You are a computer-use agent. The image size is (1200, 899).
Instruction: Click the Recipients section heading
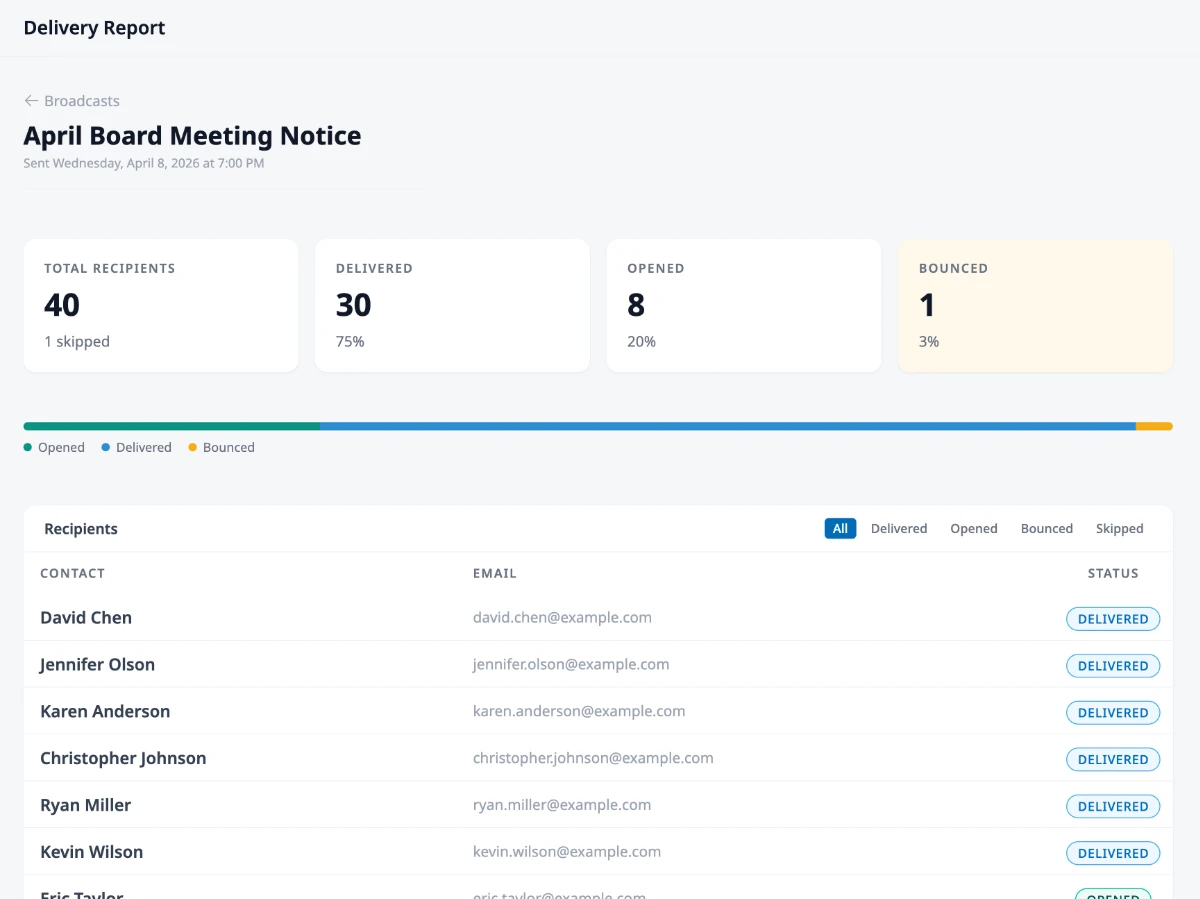[x=81, y=529]
